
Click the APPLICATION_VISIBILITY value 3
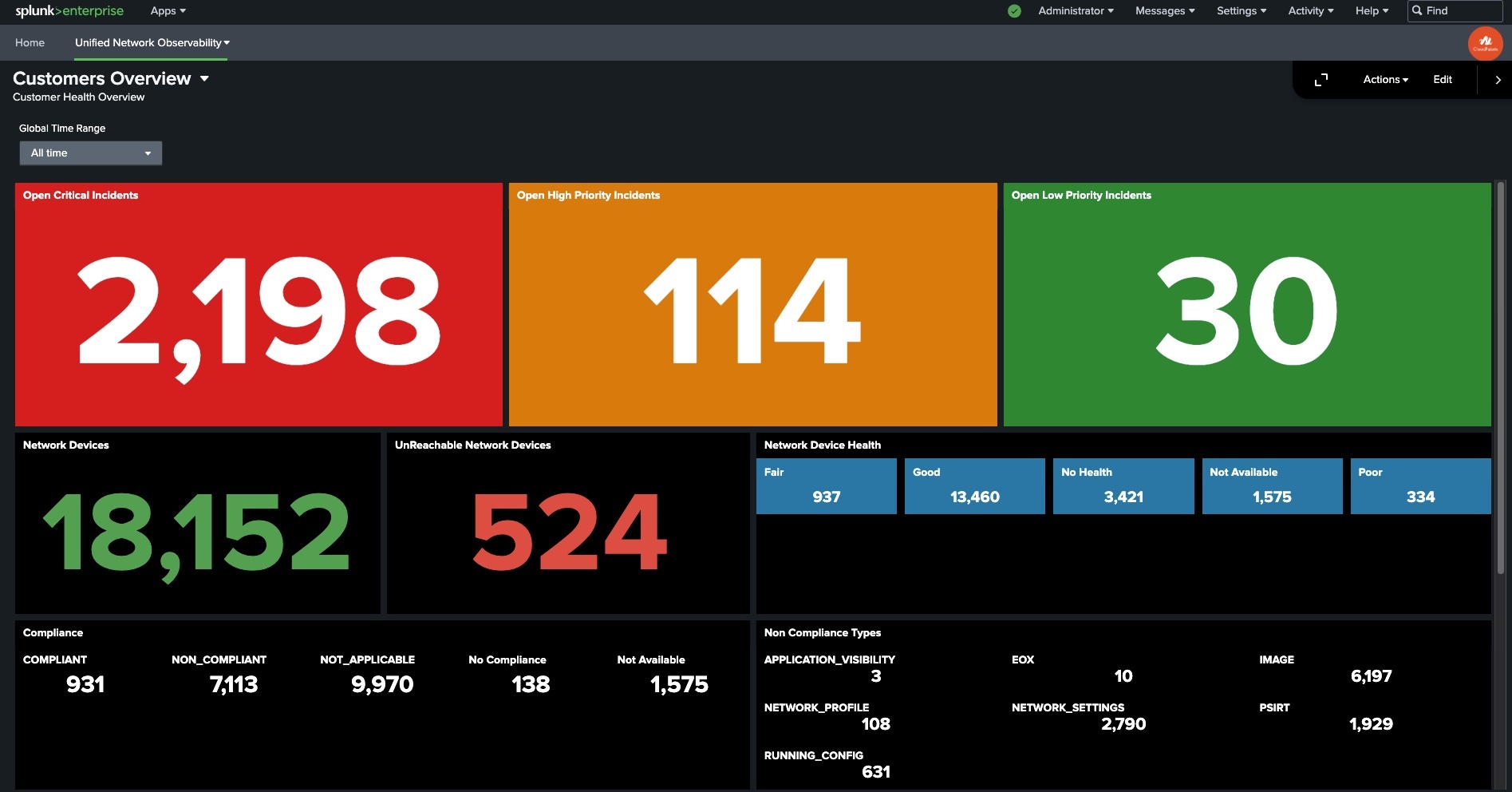pos(876,676)
